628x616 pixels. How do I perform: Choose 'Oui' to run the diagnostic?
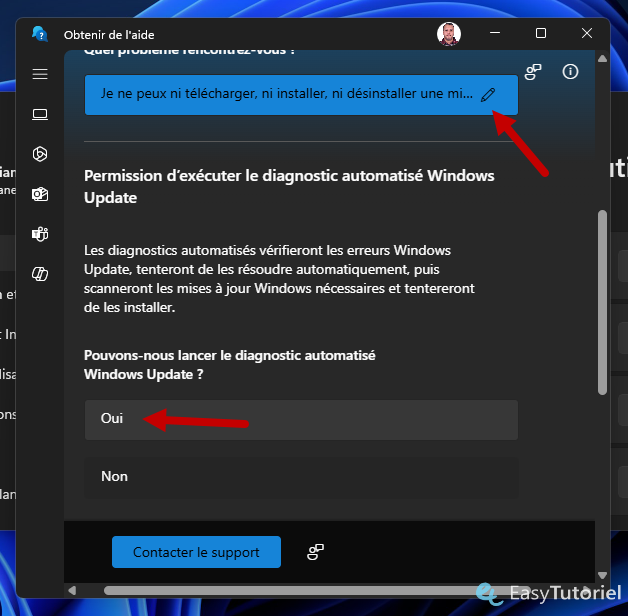tap(301, 420)
